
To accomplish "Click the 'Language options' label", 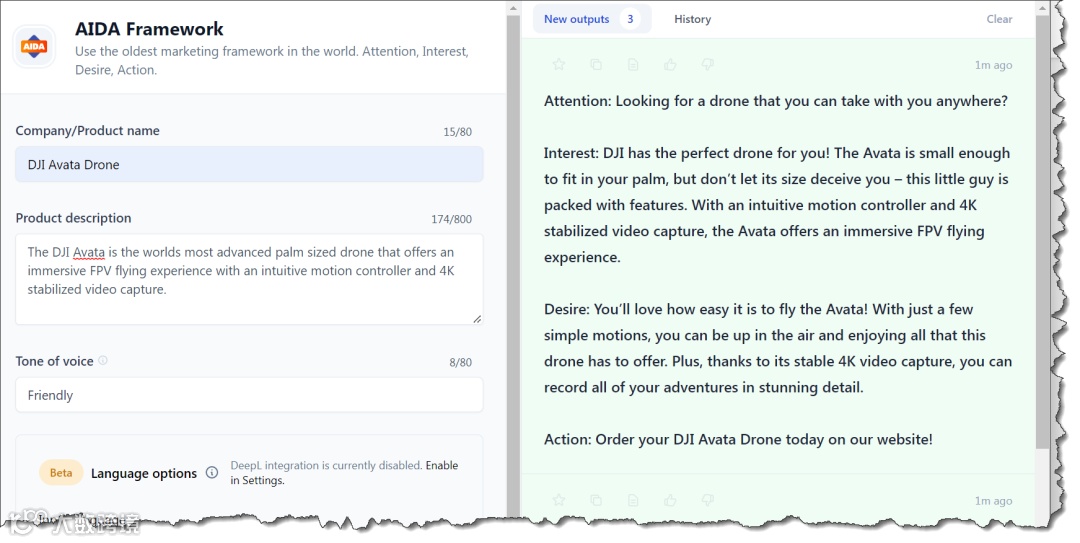I will pyautogui.click(x=144, y=473).
